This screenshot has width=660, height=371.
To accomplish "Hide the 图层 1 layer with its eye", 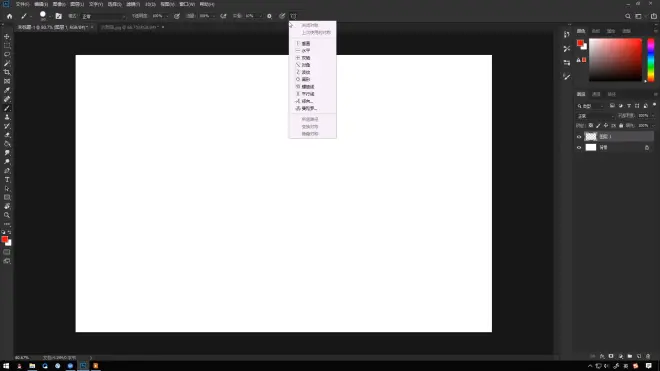I will tap(579, 136).
